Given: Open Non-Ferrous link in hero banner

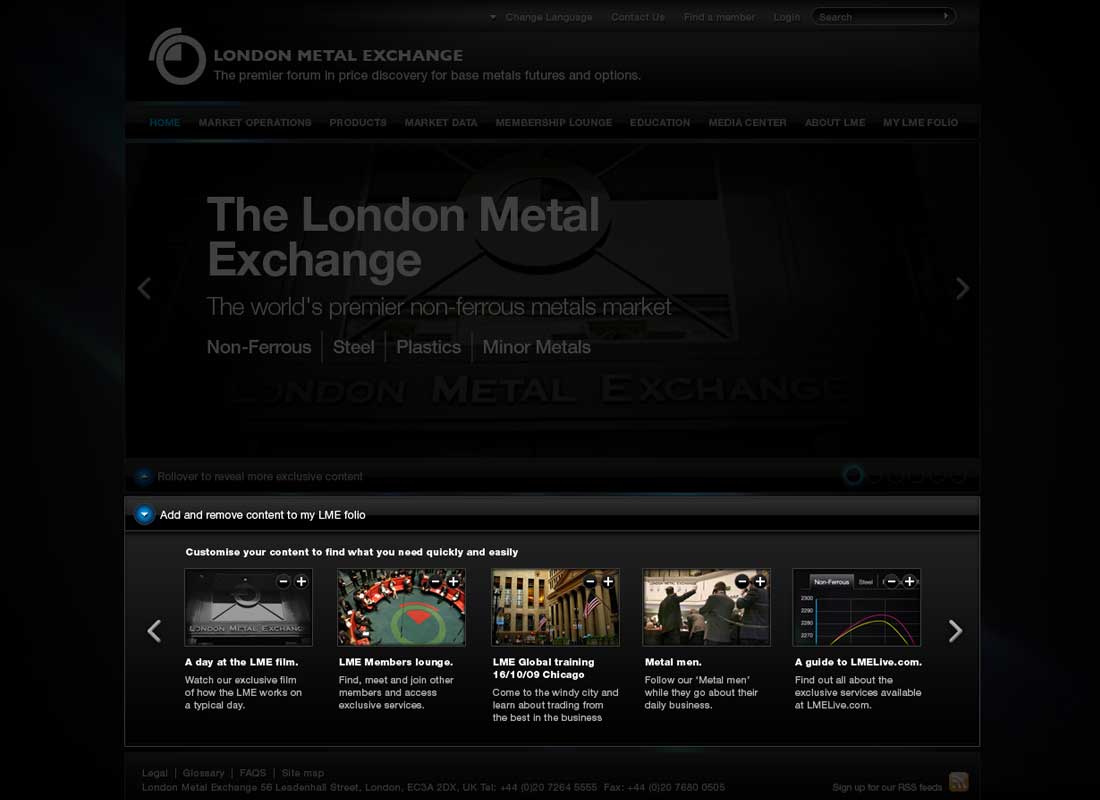Looking at the screenshot, I should point(259,347).
